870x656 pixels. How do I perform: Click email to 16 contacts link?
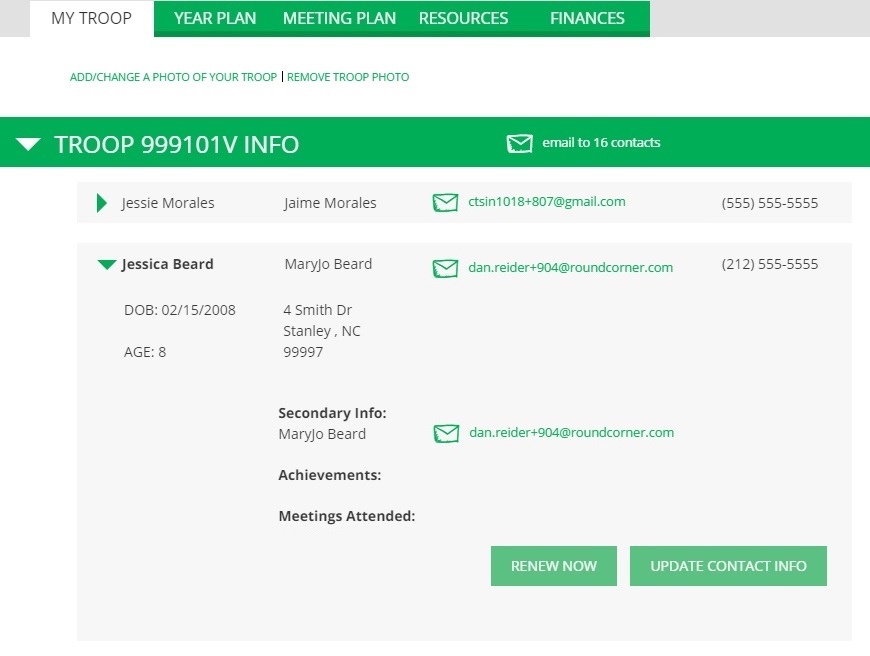(601, 143)
